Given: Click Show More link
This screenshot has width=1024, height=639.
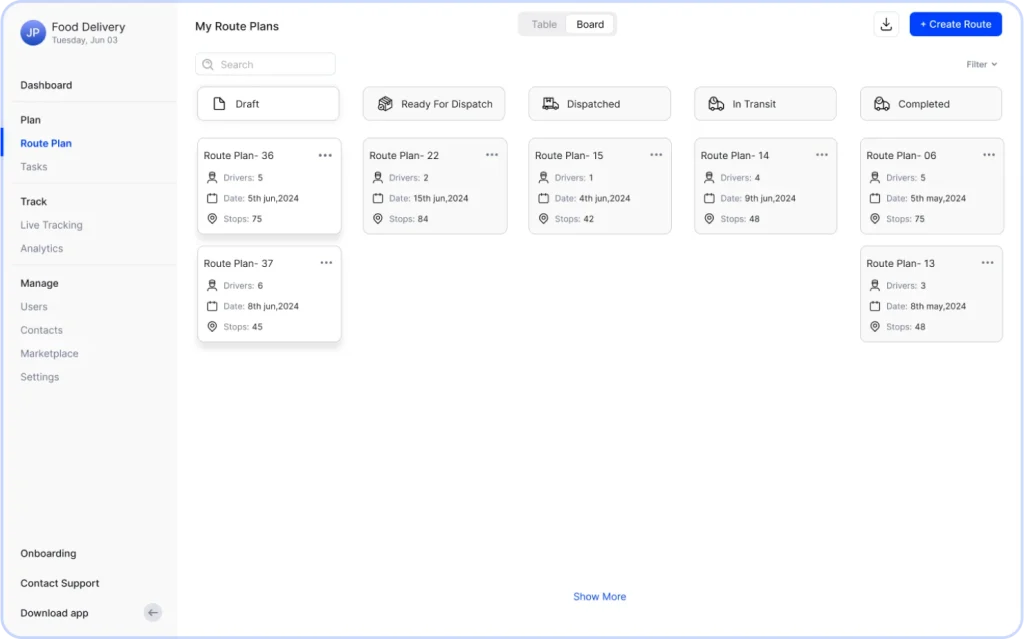Looking at the screenshot, I should pos(600,597).
